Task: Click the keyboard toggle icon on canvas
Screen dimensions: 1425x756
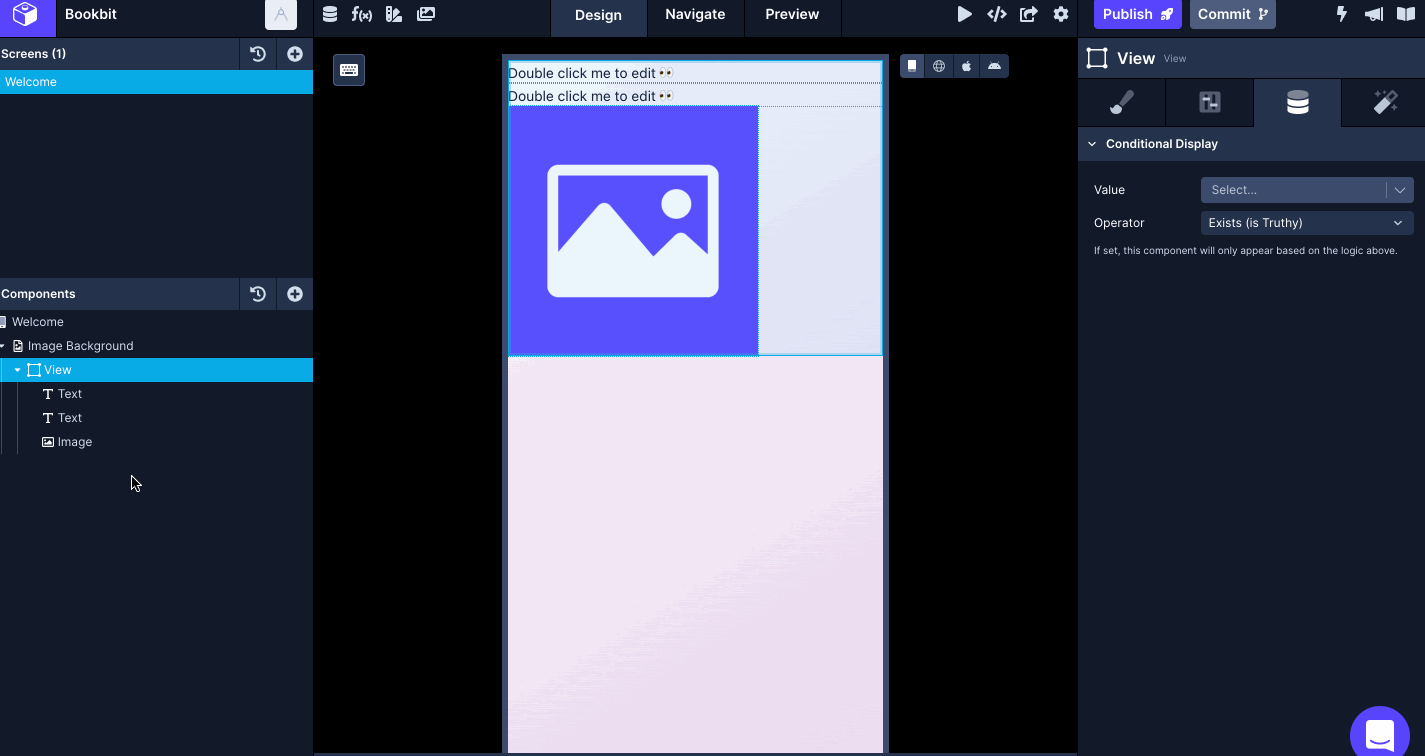Action: tap(349, 70)
